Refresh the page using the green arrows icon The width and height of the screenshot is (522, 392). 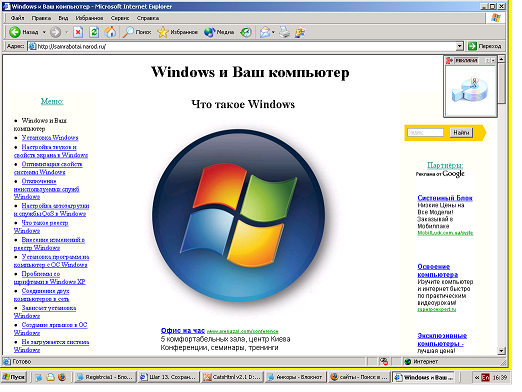pyautogui.click(x=94, y=32)
